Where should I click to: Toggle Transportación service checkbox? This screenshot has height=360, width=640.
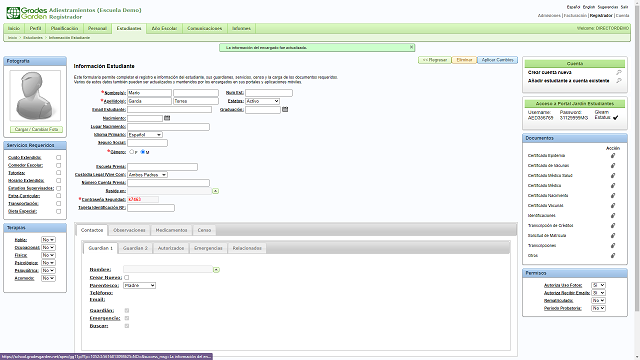[x=58, y=204]
